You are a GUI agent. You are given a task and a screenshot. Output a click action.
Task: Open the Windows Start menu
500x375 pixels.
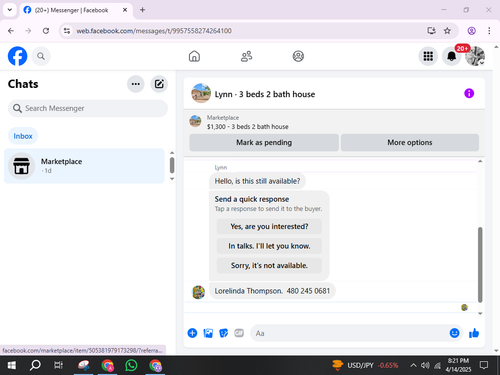[x=12, y=365]
